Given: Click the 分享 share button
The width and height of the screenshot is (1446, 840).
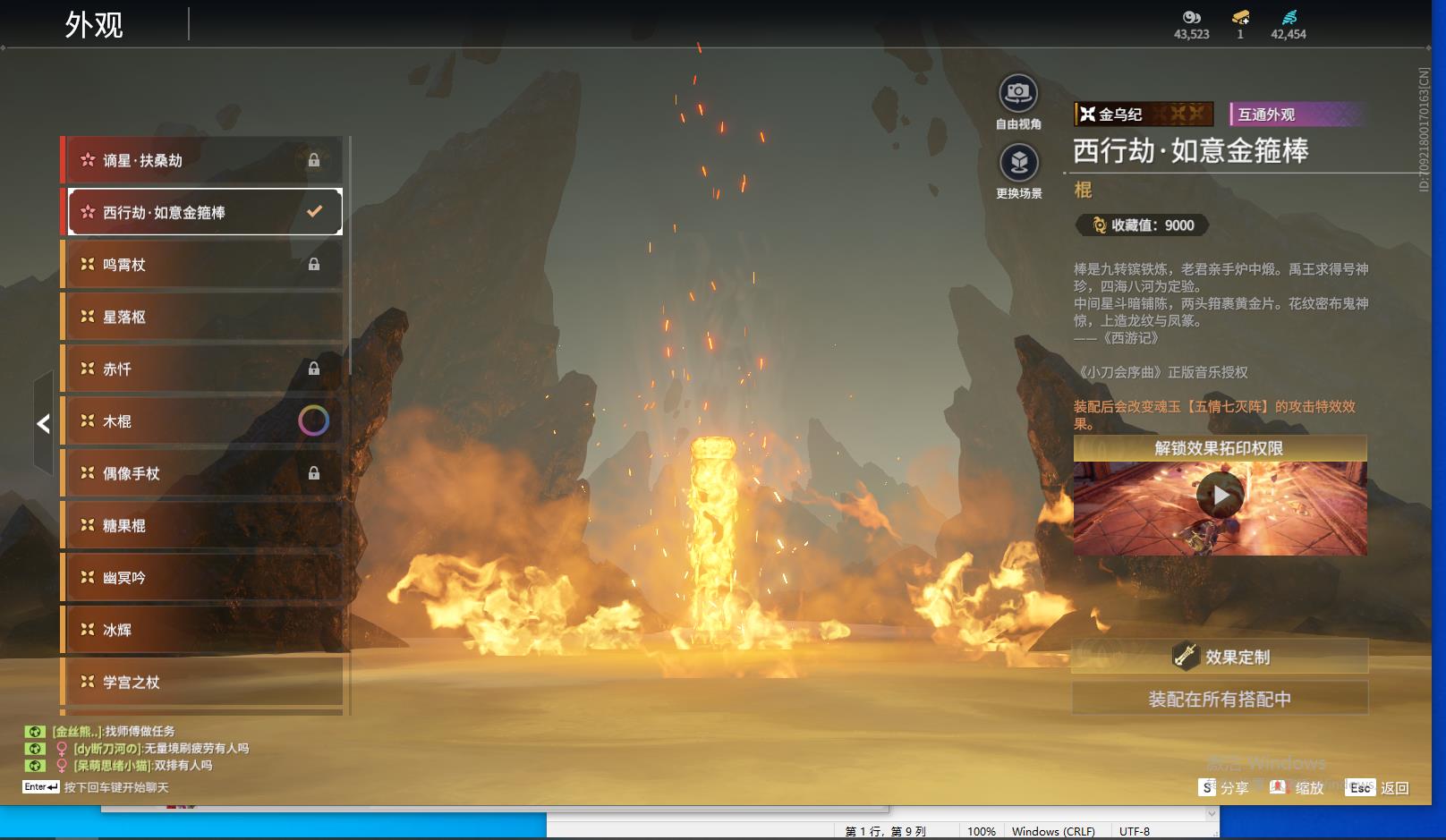Looking at the screenshot, I should [x=1224, y=787].
